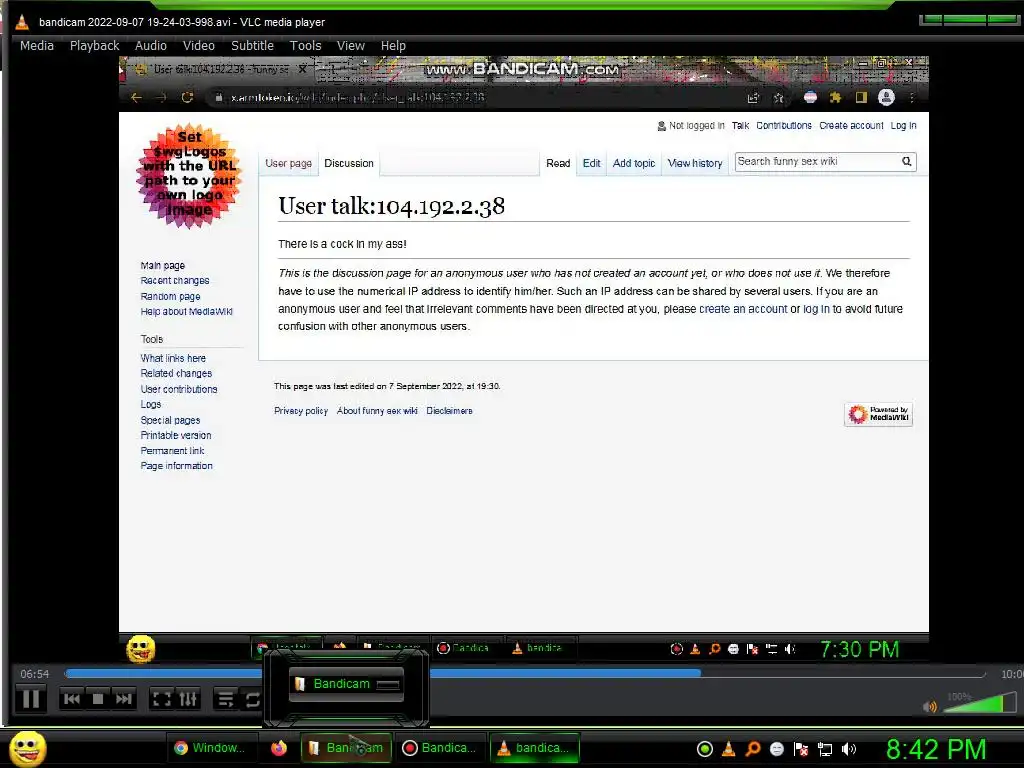Screen dimensions: 1024x768
Task: Click reload icon in the recorded browser
Action: [x=187, y=97]
